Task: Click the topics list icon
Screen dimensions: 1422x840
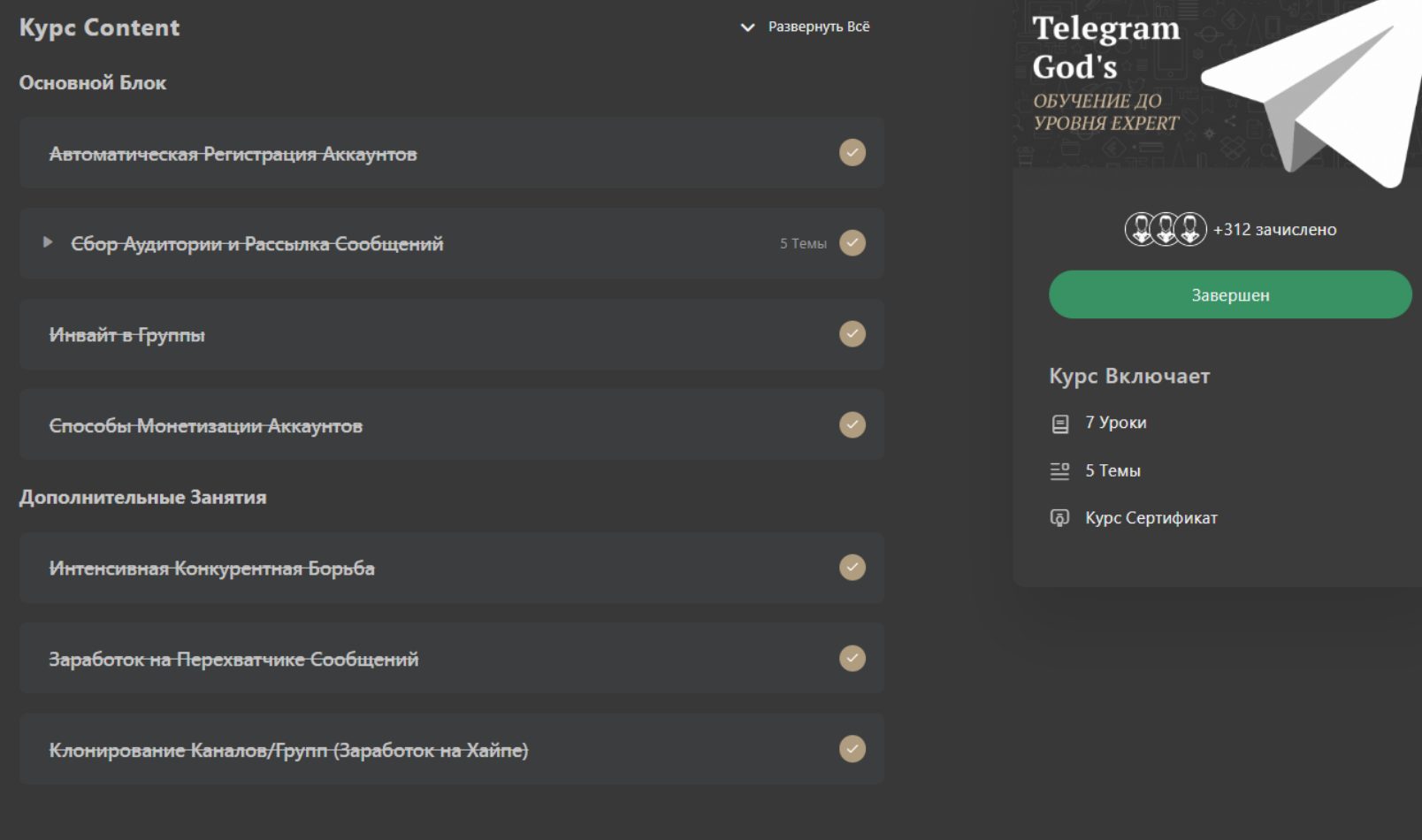Action: click(1059, 471)
